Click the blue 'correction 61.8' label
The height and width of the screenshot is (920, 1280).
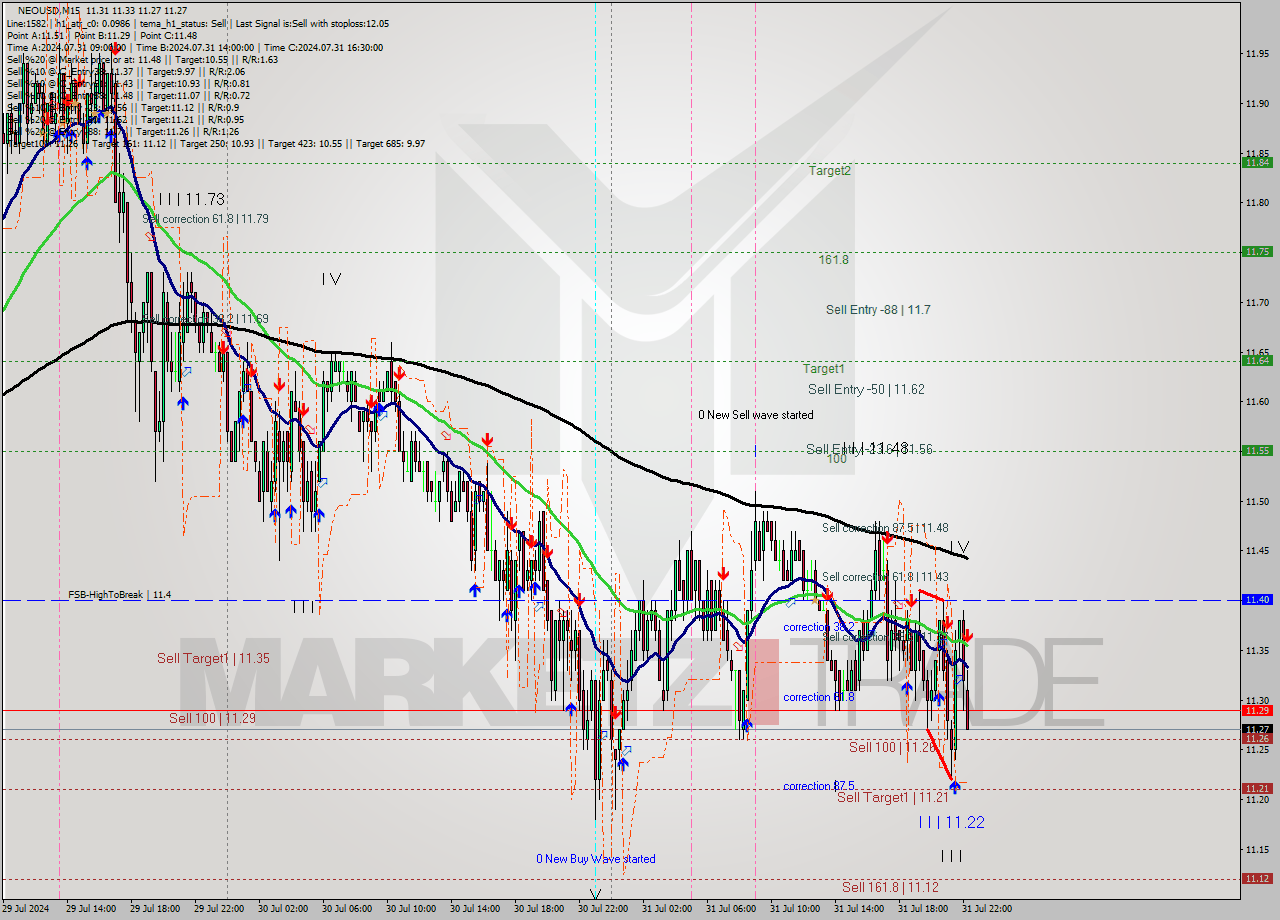coord(819,697)
